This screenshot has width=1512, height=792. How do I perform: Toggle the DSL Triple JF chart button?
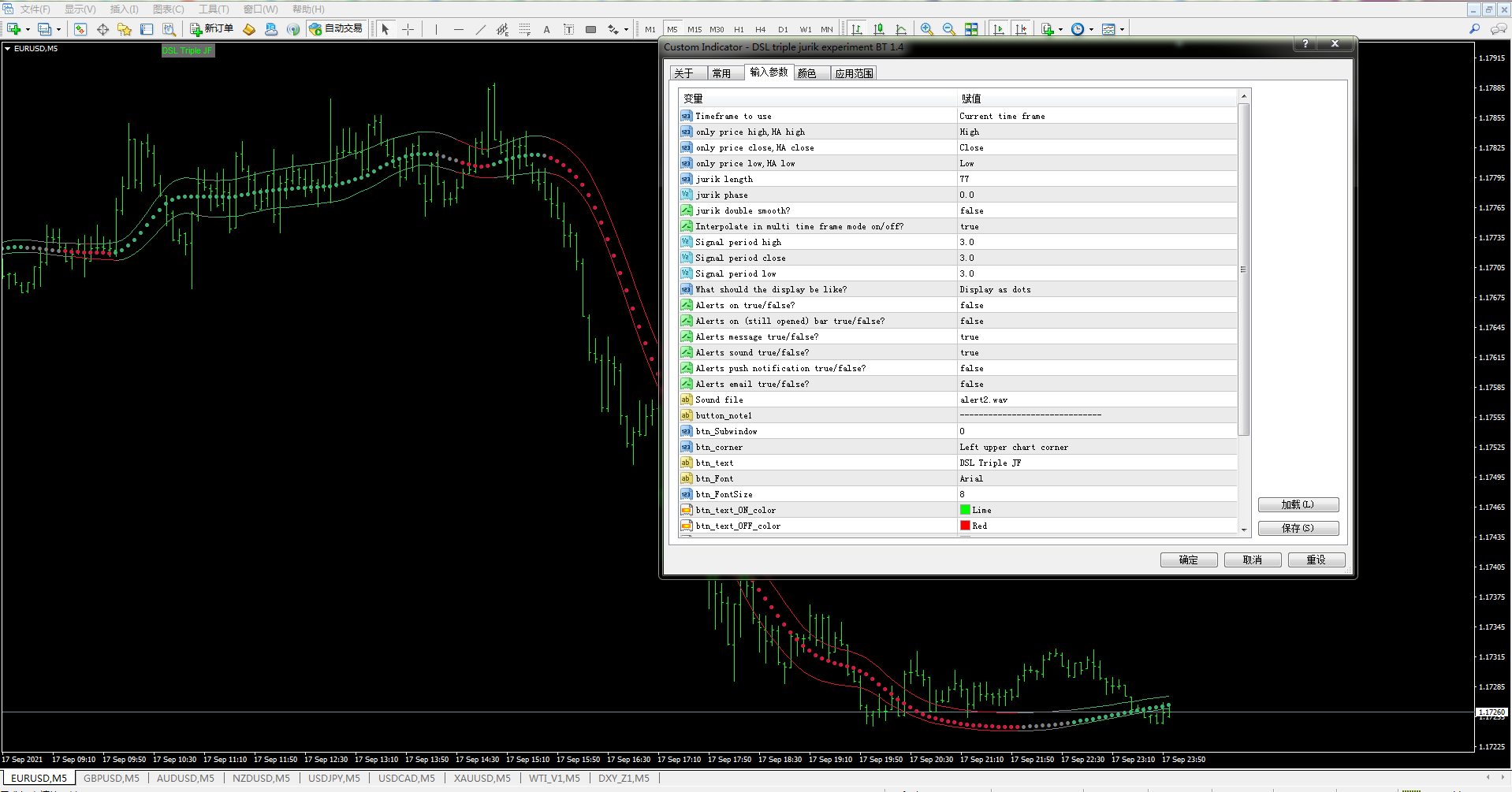(x=188, y=50)
